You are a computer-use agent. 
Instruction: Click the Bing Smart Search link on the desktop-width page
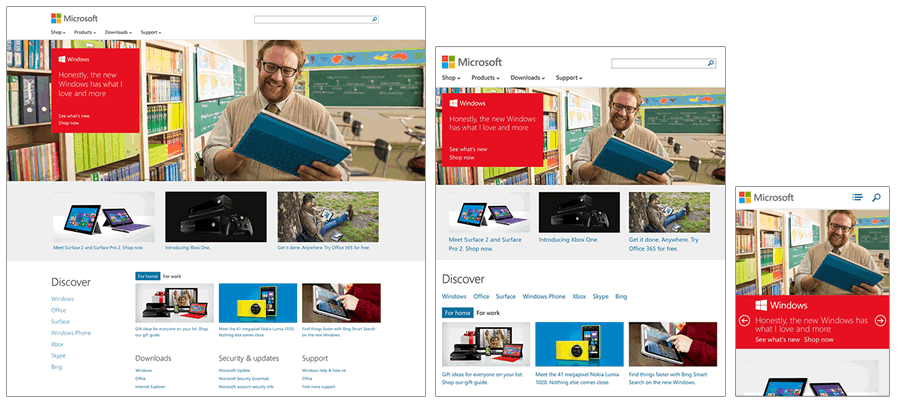coord(339,332)
